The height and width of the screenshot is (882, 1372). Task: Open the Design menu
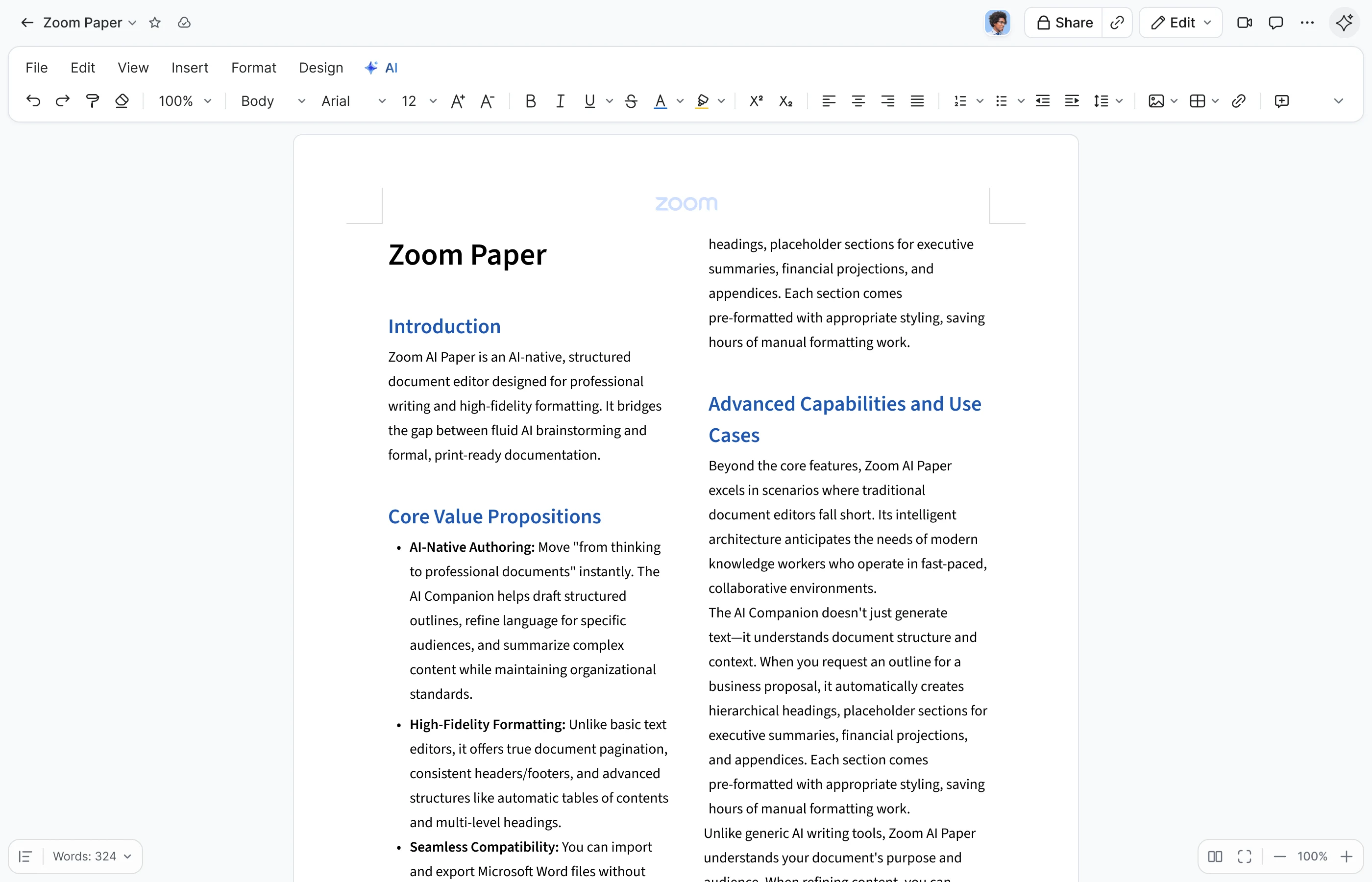320,68
